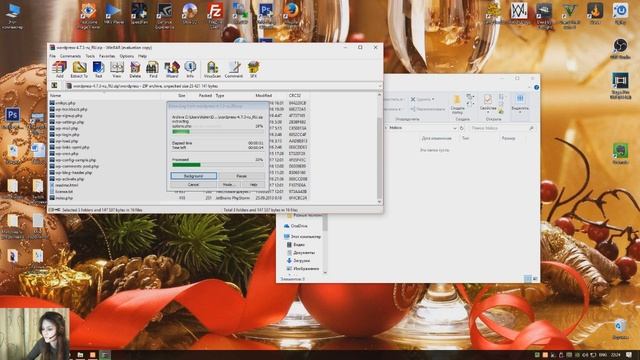Click the Pause button in extraction dialog
This screenshot has width=640, height=360.
pyautogui.click(x=242, y=176)
